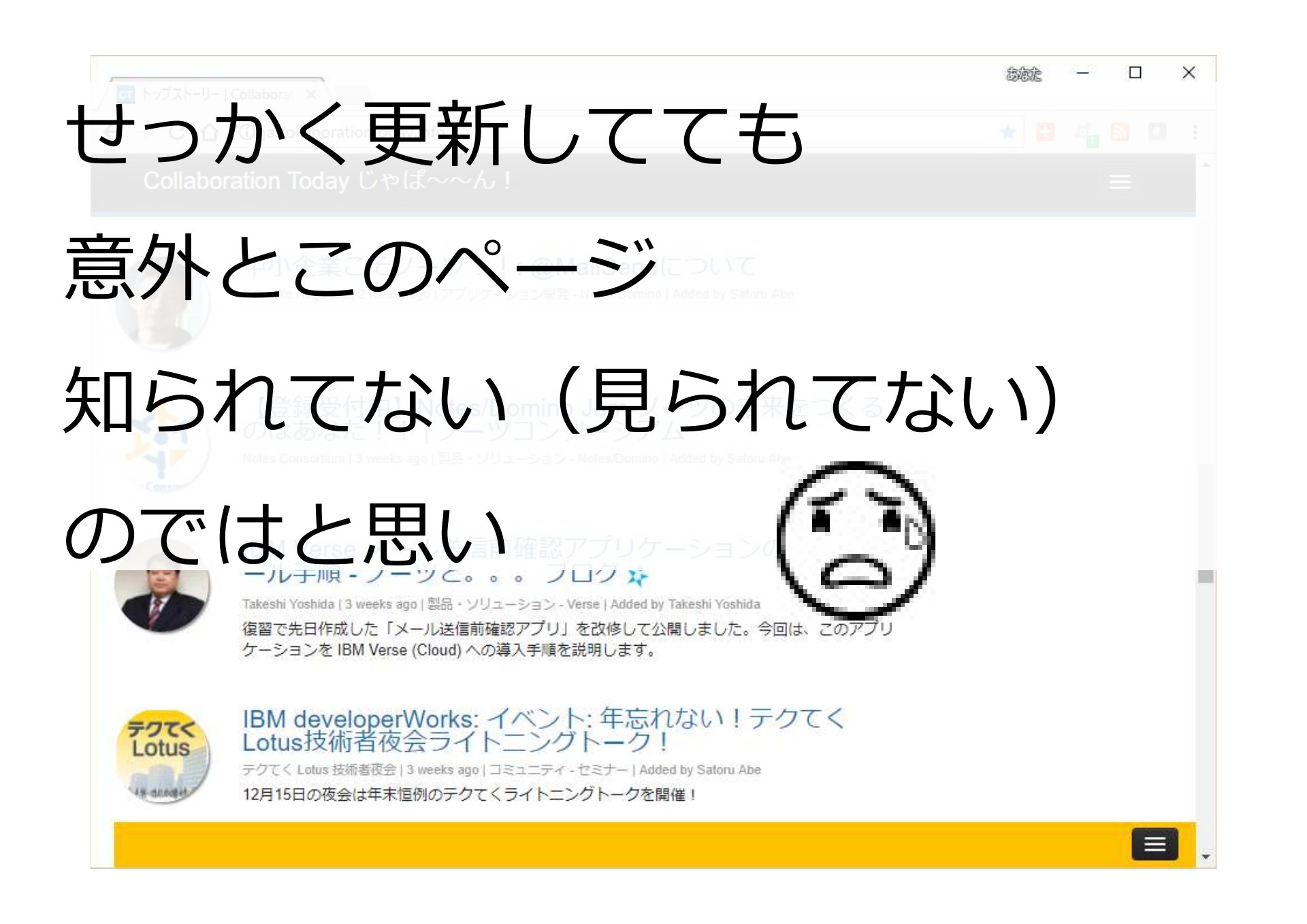
Task: Close the トップストーリー browser tab
Action: (x=311, y=95)
